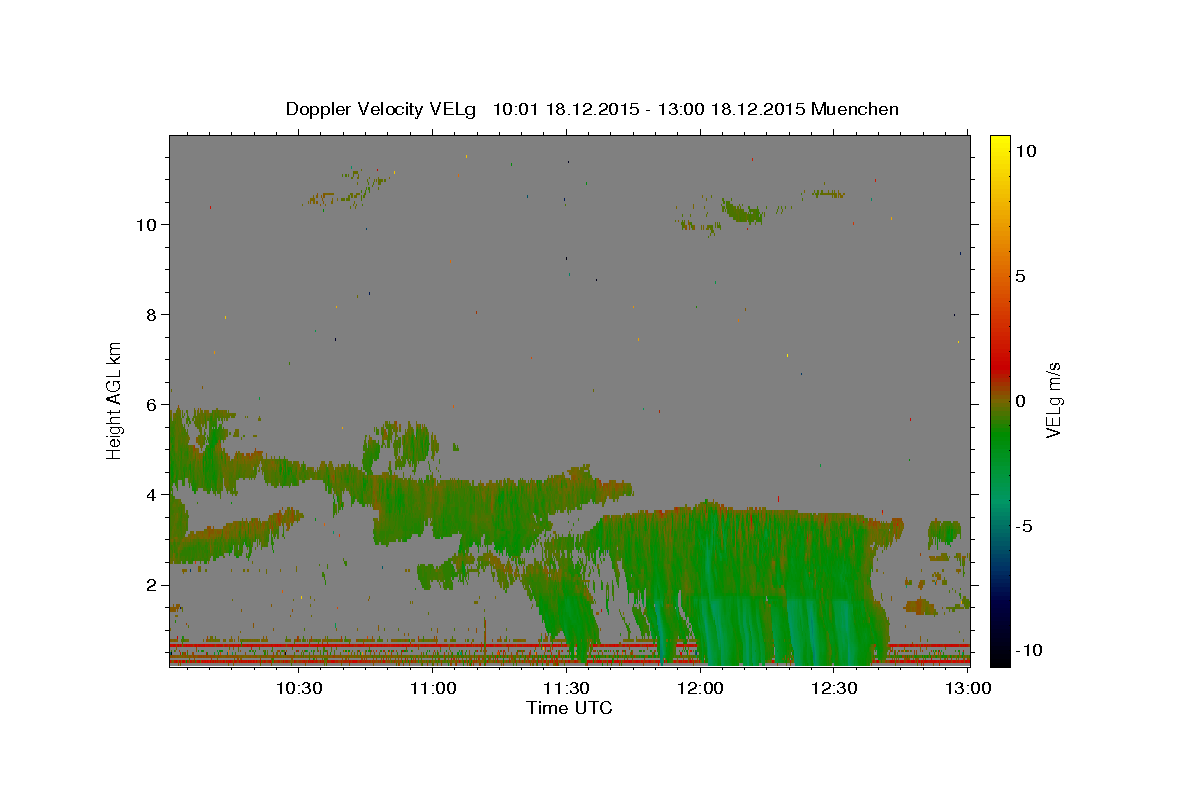Click the colorbar value 10 label
Screen dimensions: 1200x800
(1025, 151)
